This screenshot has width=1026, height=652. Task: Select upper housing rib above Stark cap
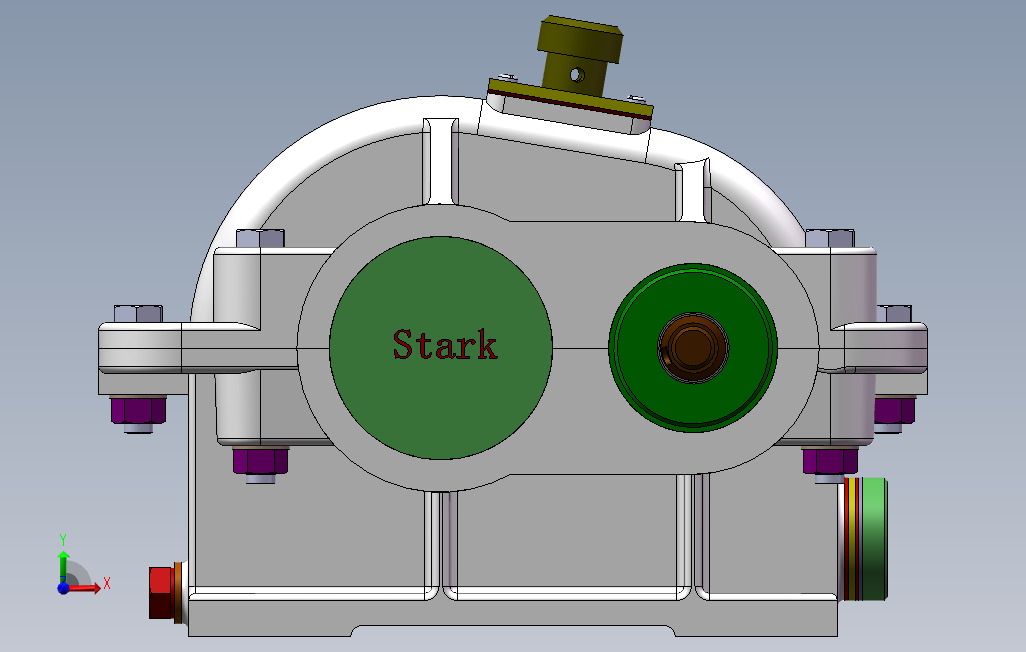[x=441, y=162]
